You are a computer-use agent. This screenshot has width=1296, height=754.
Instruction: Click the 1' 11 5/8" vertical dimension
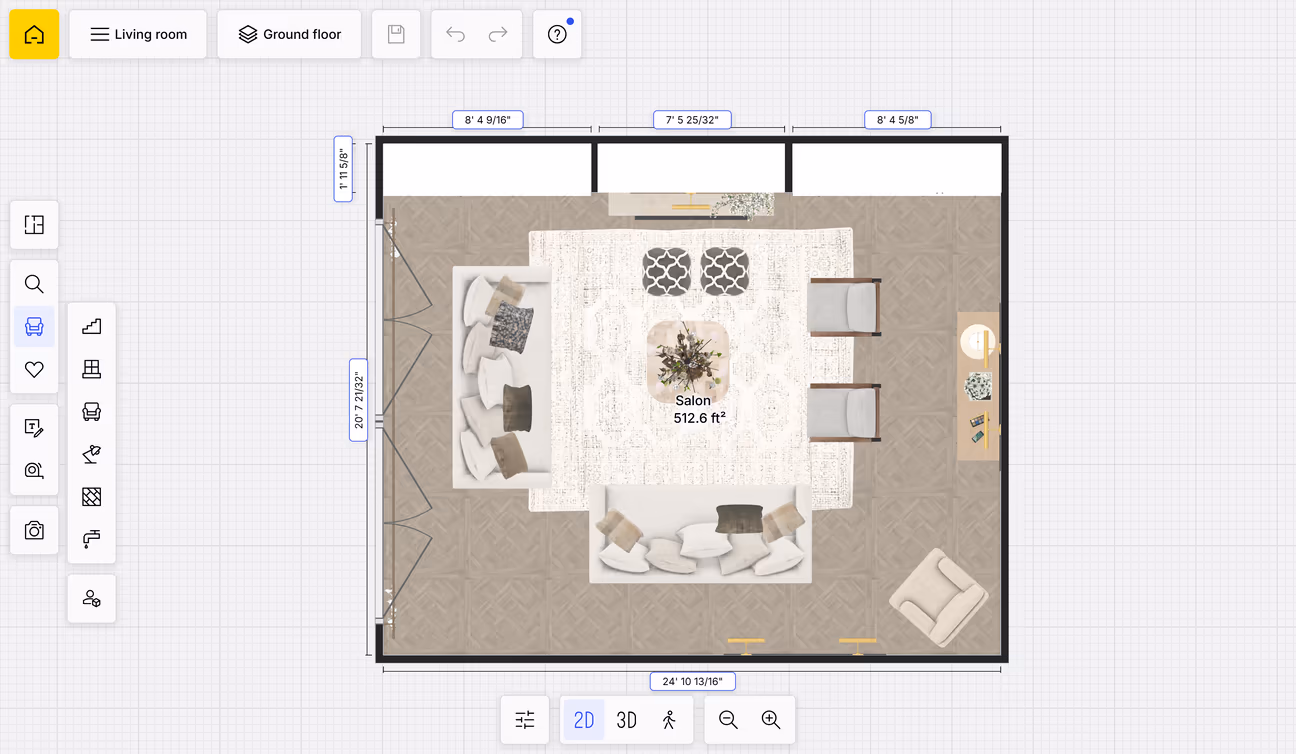[343, 169]
